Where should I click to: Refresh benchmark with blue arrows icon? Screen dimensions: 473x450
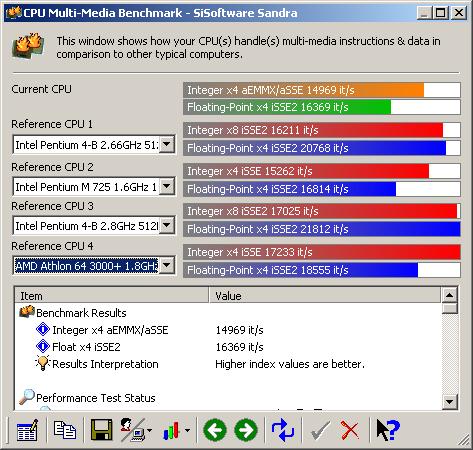[x=283, y=430]
